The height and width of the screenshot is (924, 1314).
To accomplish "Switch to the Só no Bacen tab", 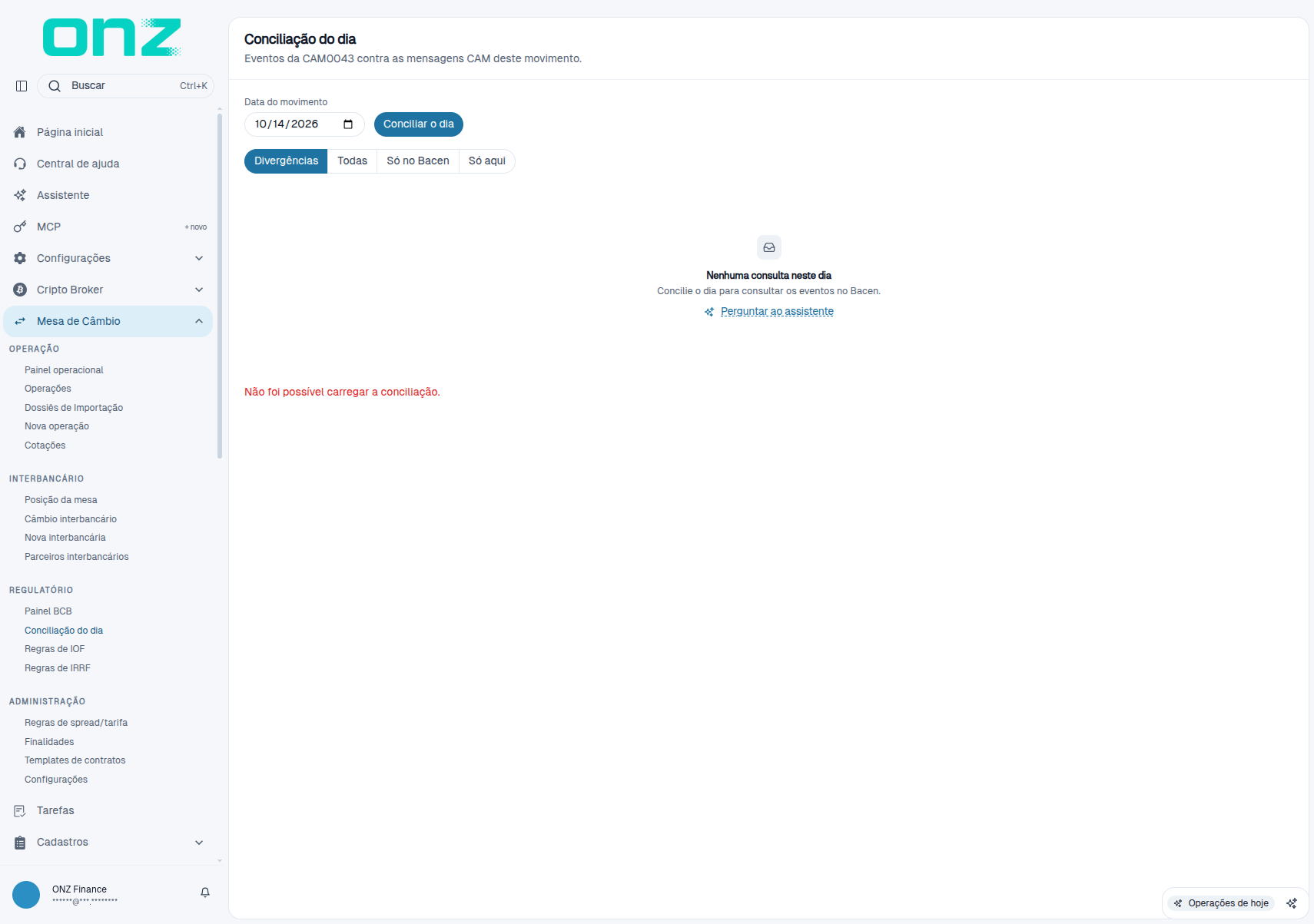I will [418, 161].
